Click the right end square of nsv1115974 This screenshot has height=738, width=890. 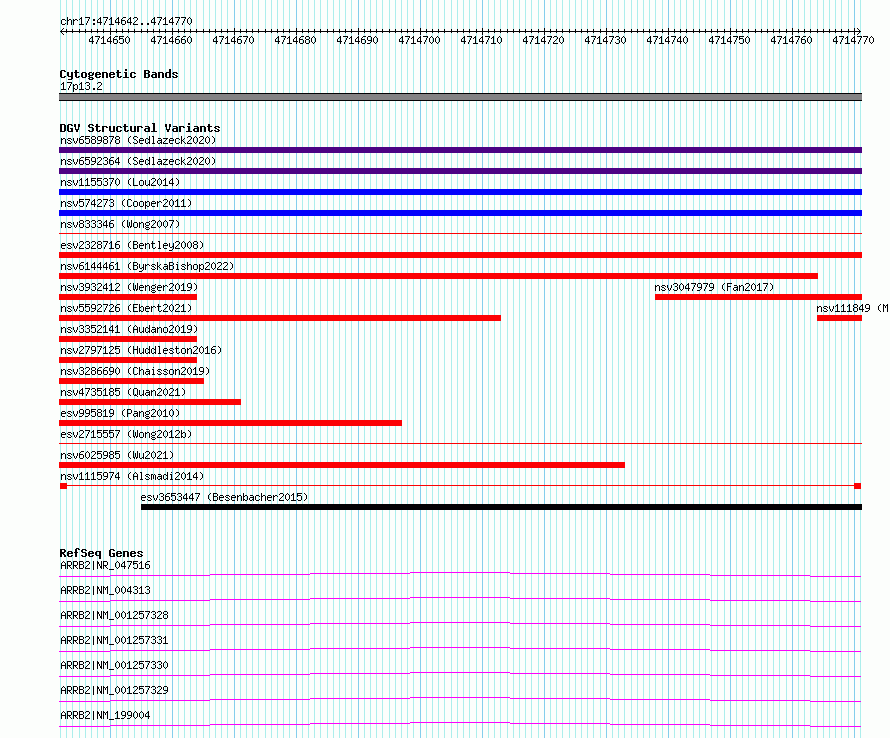coord(858,486)
